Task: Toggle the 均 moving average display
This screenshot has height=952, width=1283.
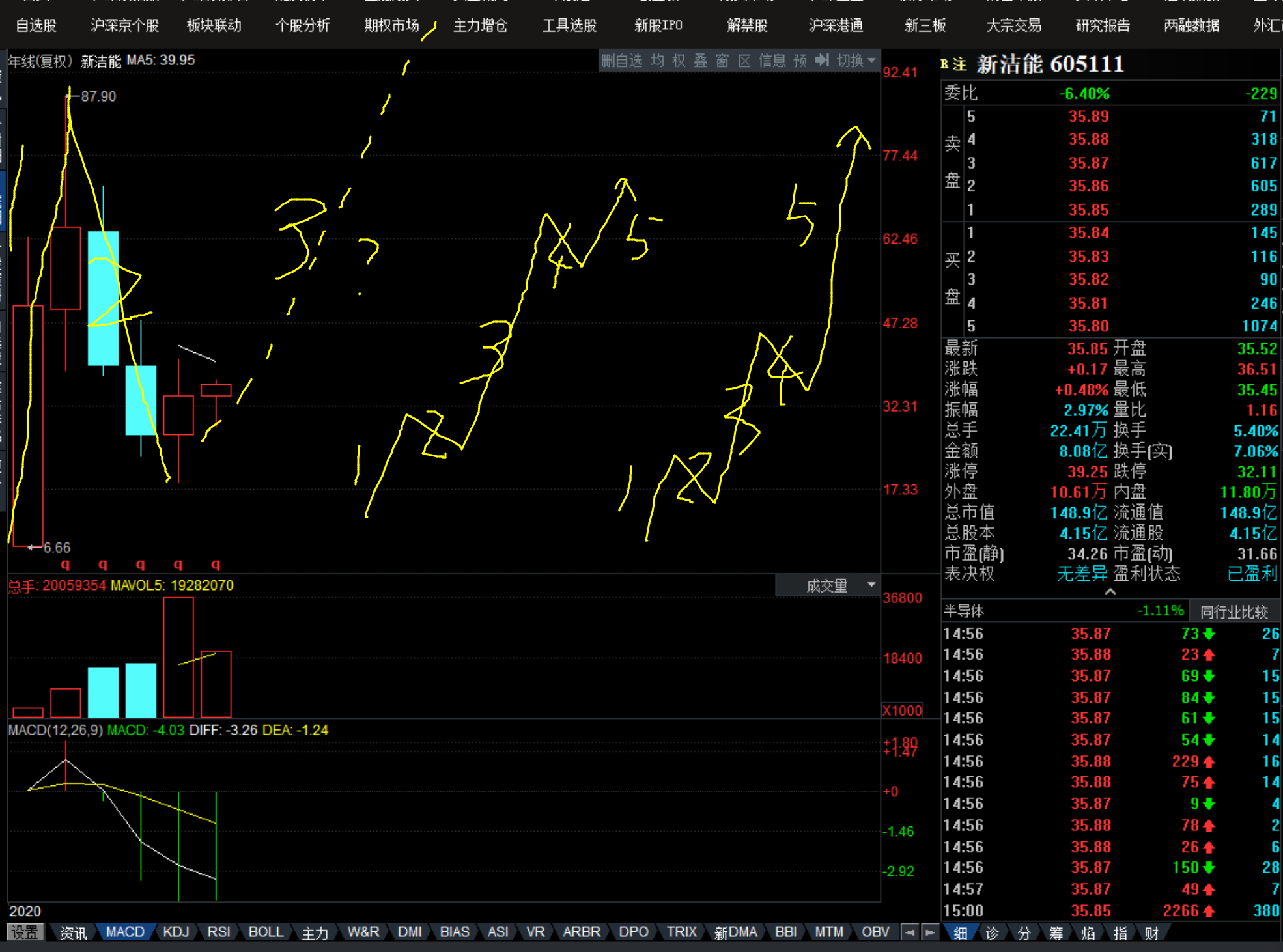Action: pos(658,61)
